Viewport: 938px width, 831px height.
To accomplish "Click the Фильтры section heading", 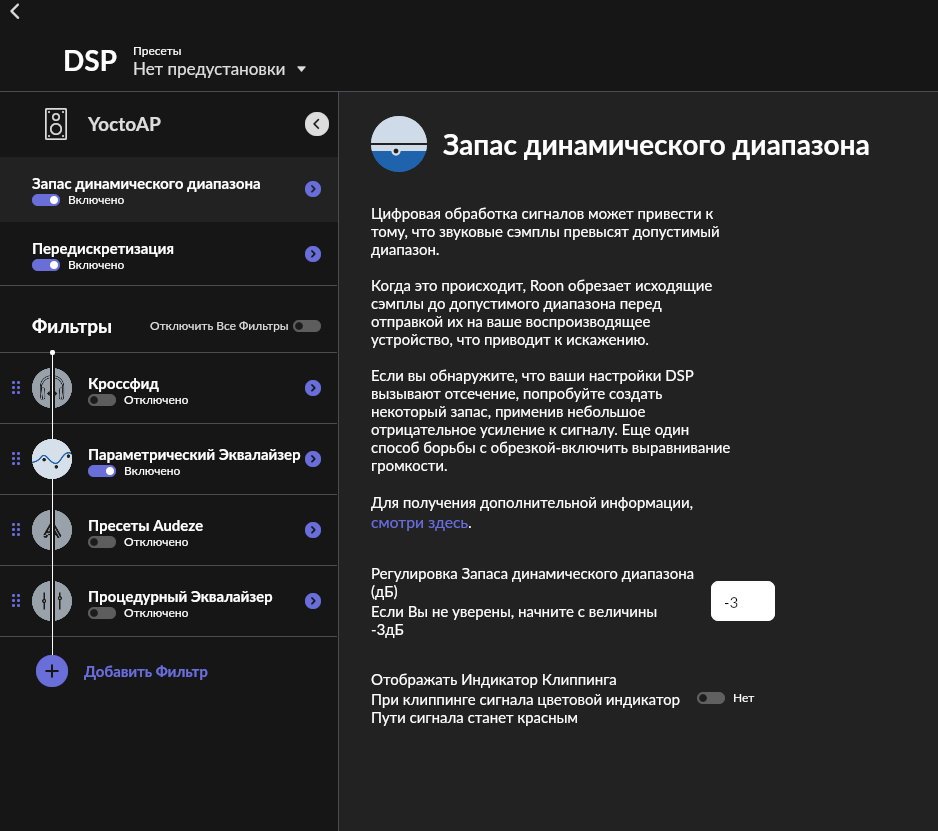I will (72, 327).
